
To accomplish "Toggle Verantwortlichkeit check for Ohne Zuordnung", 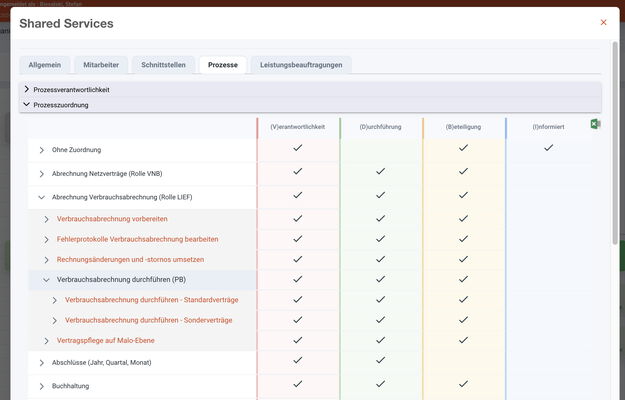I will (298, 147).
